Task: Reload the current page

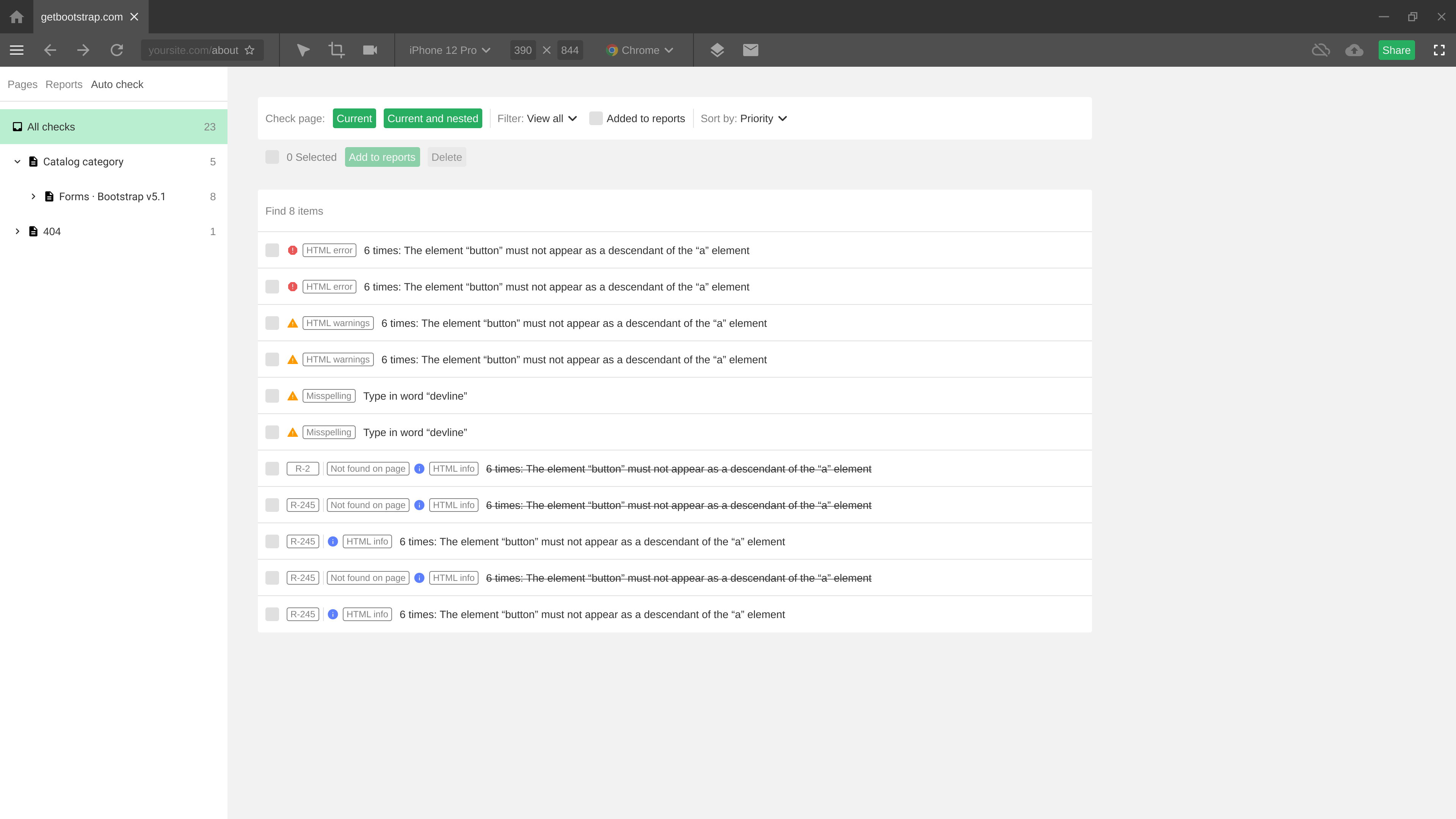Action: coord(117,50)
